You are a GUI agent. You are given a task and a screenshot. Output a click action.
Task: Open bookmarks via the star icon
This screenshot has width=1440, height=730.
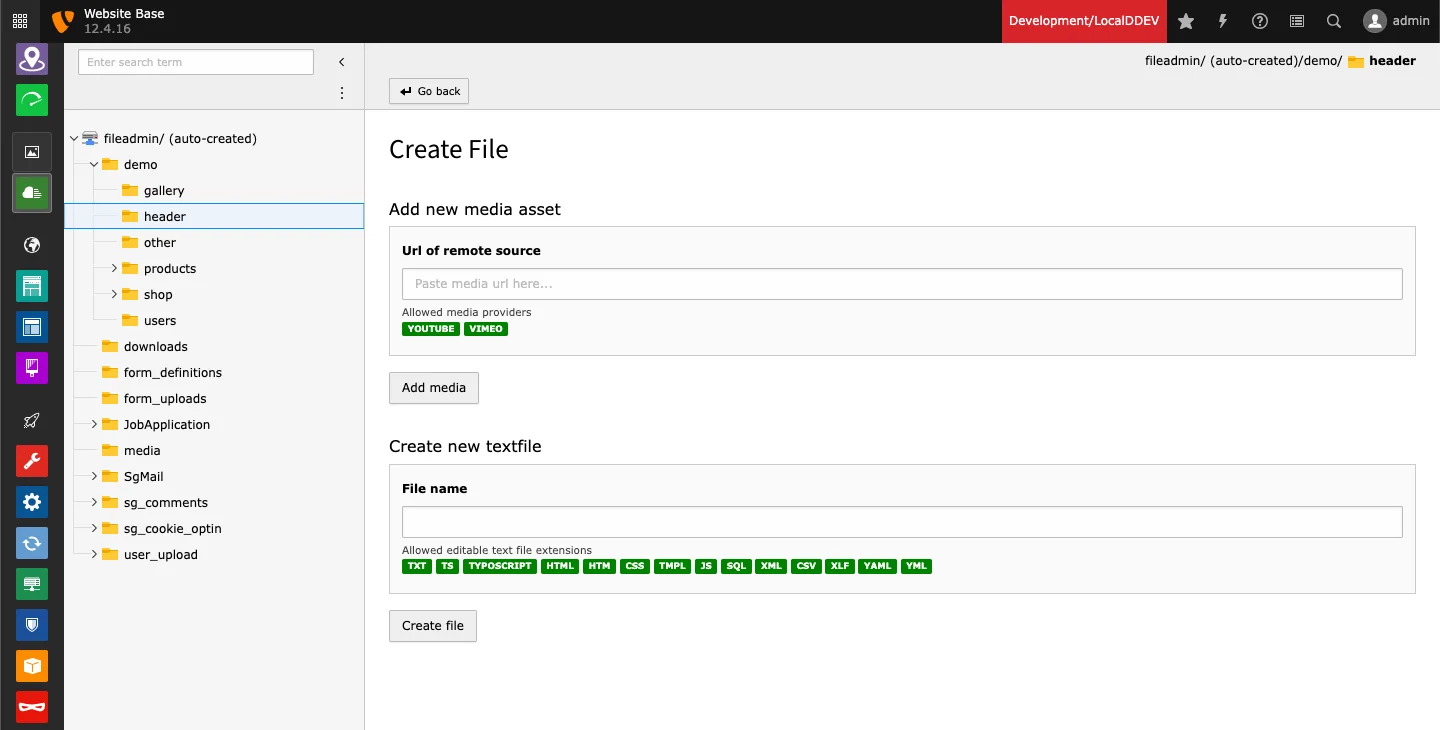pos(1185,21)
